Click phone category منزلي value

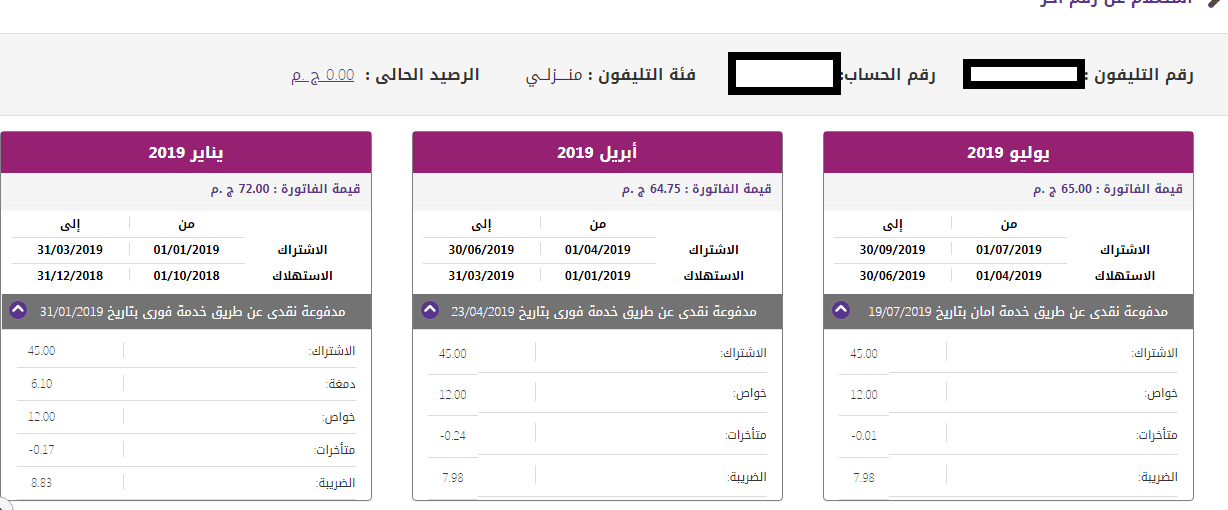click(x=554, y=75)
